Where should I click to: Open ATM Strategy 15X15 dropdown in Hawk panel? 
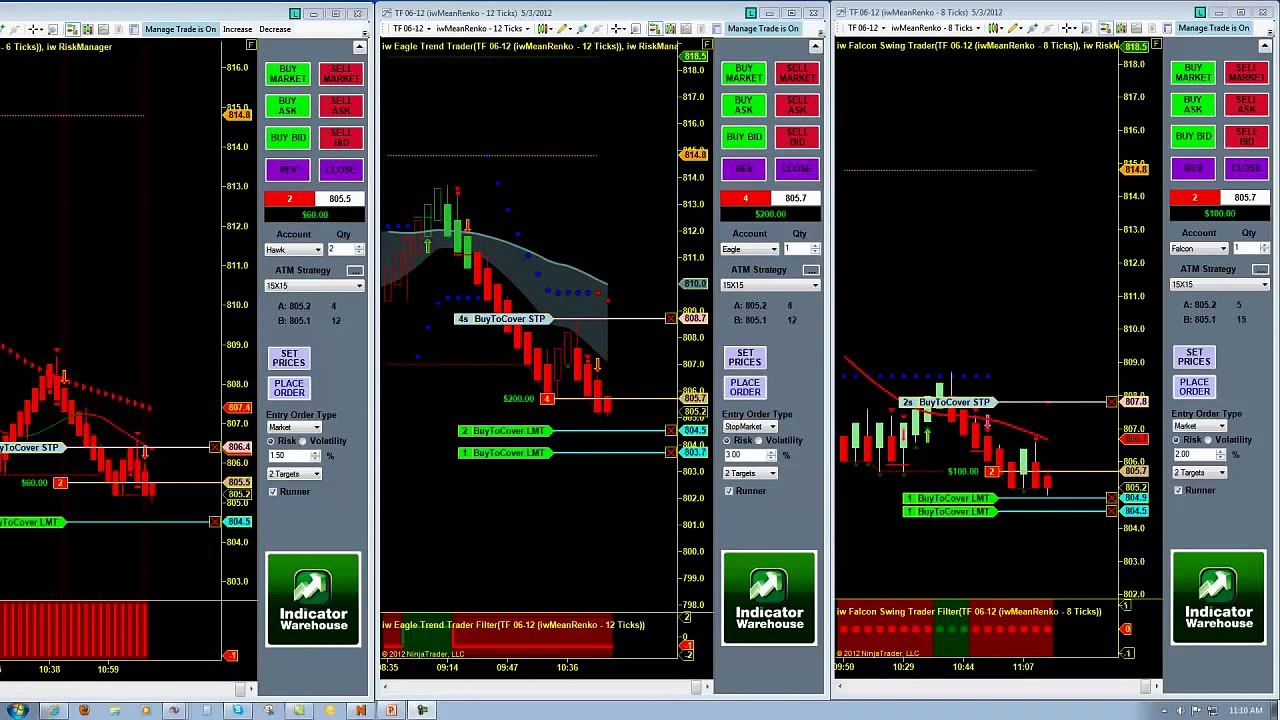pos(314,286)
